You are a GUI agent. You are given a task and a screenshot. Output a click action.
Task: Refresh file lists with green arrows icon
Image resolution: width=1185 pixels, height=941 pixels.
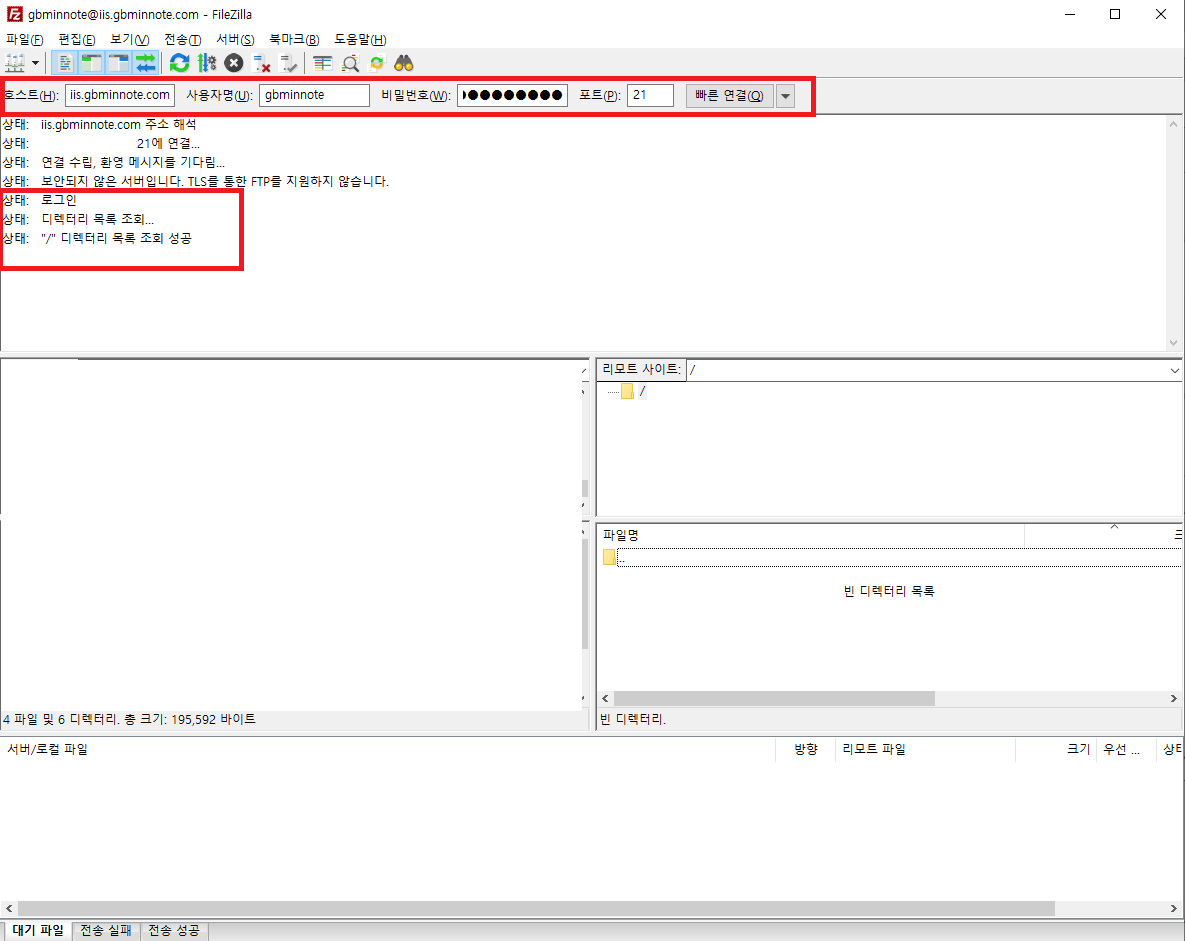180,63
